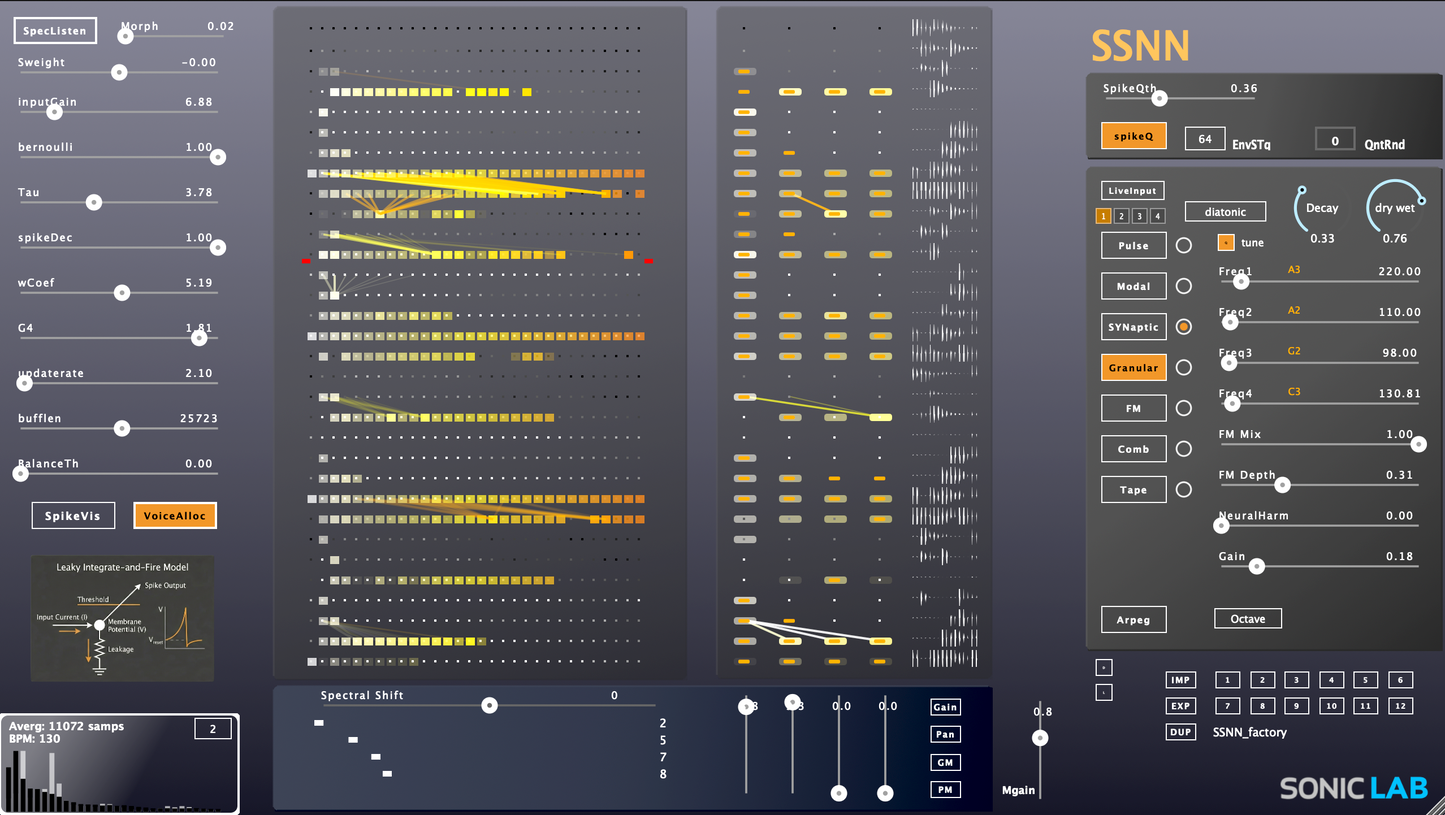Screen dimensions: 1445x815
Task: Select the Gain mixer mode button
Action: (945, 707)
